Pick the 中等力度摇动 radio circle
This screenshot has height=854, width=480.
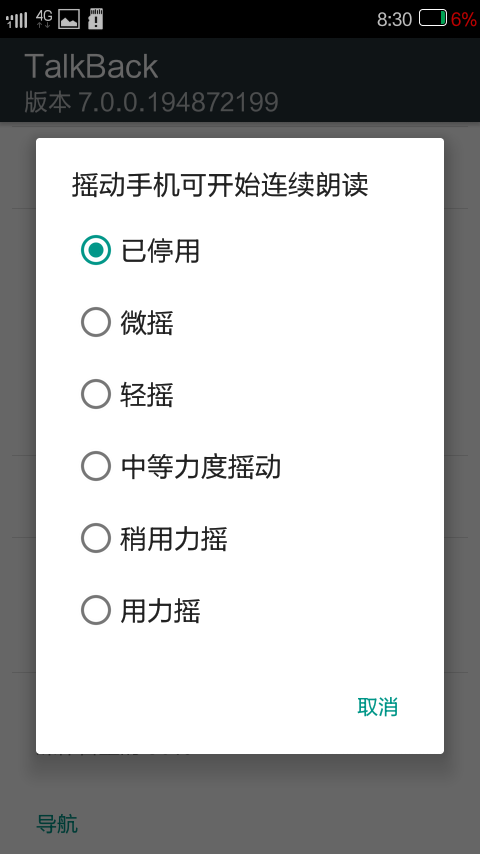click(x=96, y=466)
